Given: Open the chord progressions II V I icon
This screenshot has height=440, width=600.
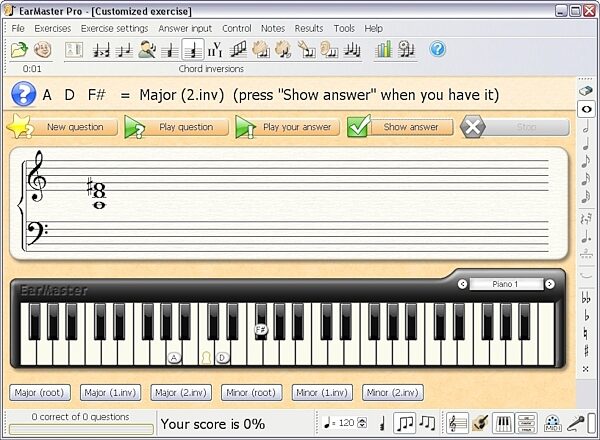Looking at the screenshot, I should coord(215,50).
